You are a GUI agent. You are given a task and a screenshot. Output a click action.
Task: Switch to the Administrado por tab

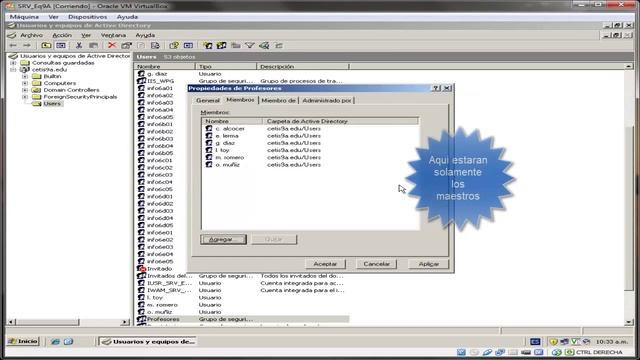pos(327,100)
